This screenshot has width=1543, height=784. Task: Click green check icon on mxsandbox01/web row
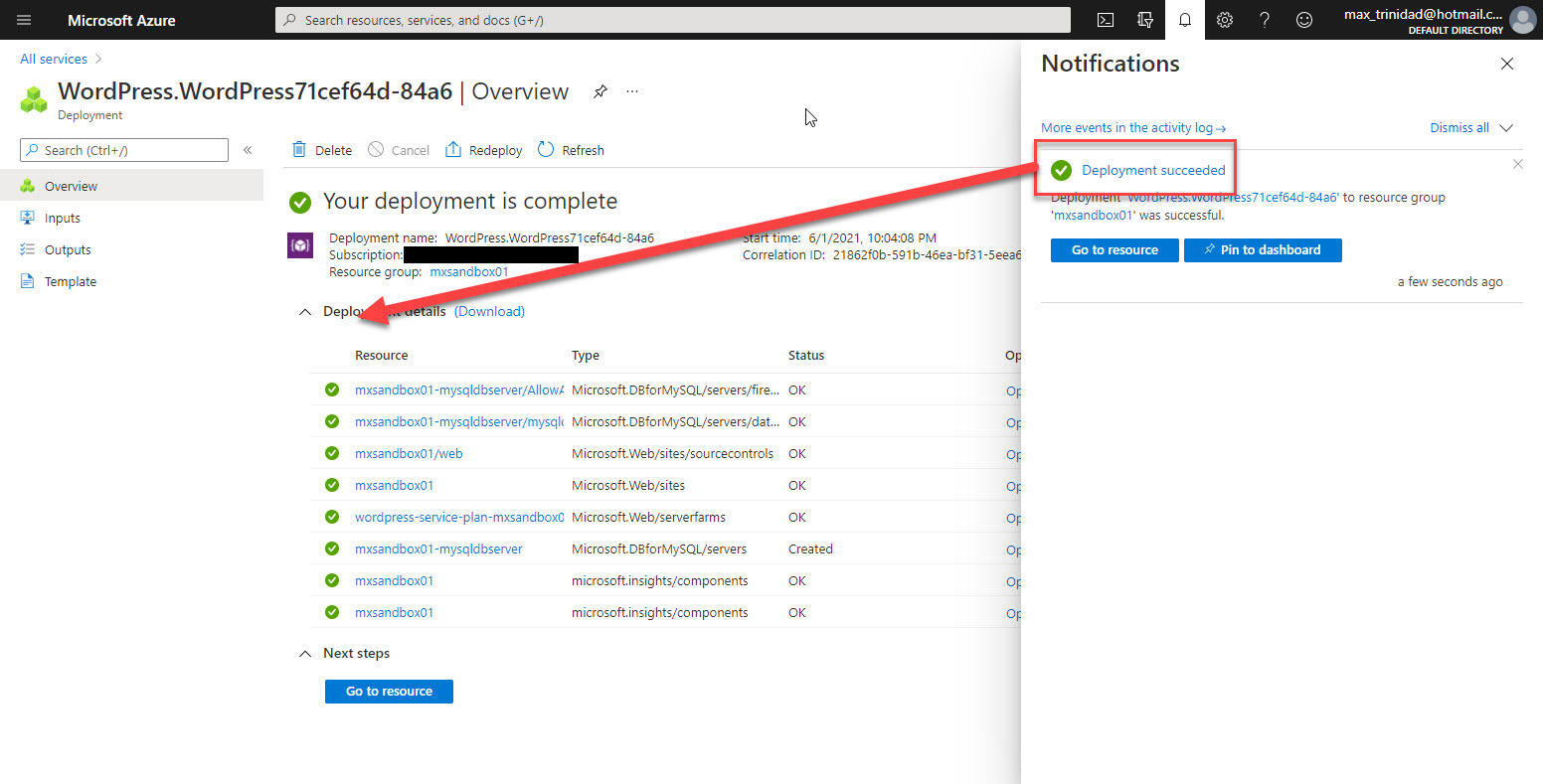332,454
